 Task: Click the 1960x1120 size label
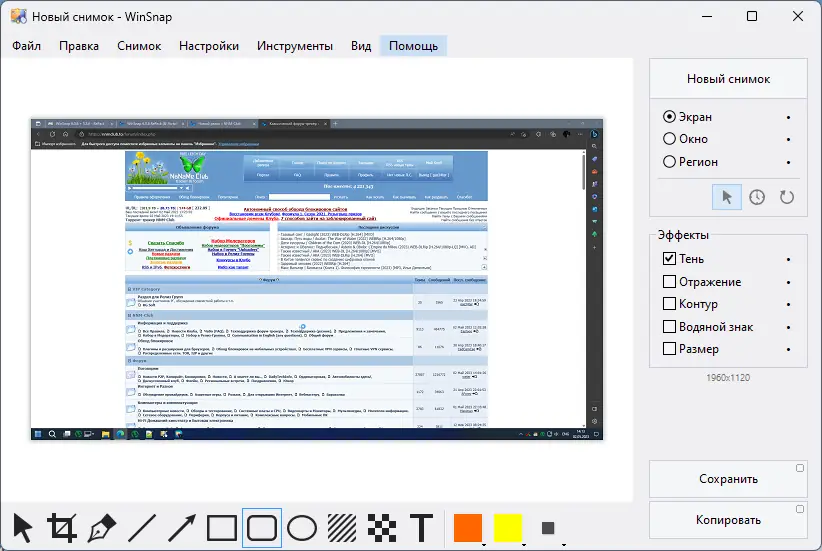[x=728, y=377]
